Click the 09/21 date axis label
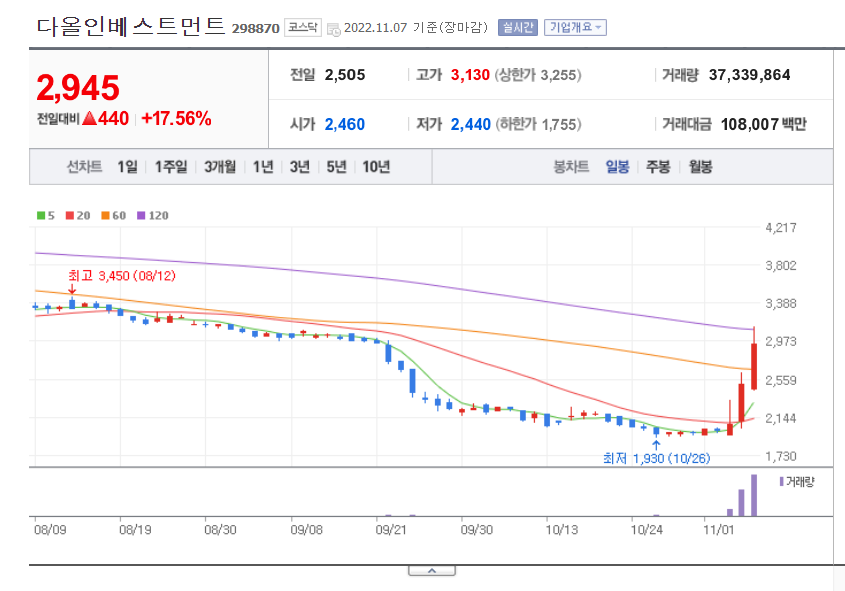The width and height of the screenshot is (845, 591). [x=391, y=530]
